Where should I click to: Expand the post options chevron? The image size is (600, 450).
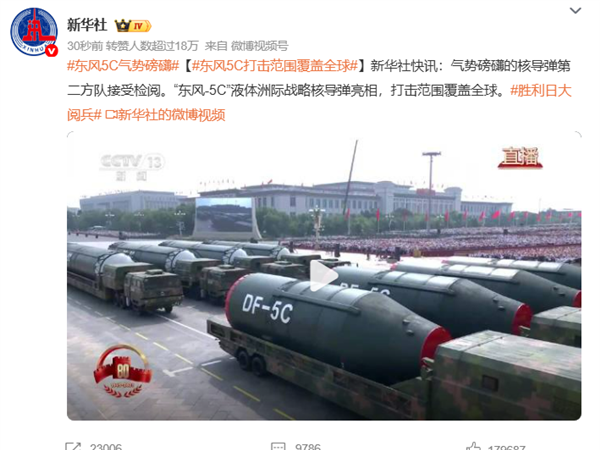pos(575,11)
